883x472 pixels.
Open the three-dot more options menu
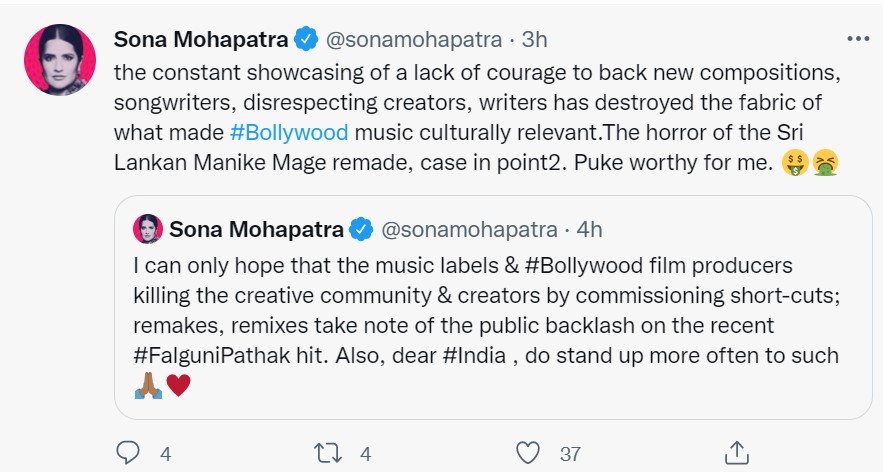[x=858, y=39]
